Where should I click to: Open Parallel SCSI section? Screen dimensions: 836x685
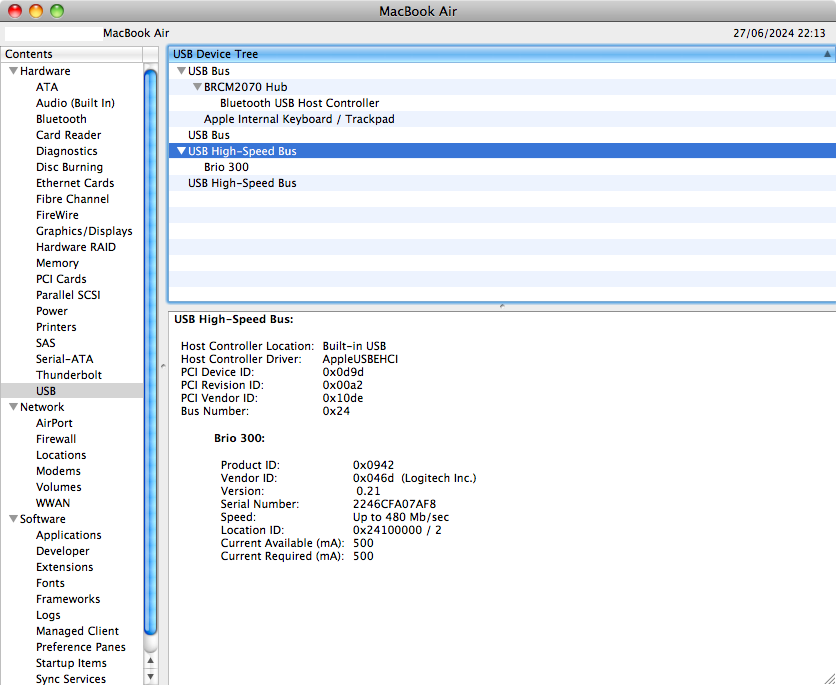click(x=68, y=295)
